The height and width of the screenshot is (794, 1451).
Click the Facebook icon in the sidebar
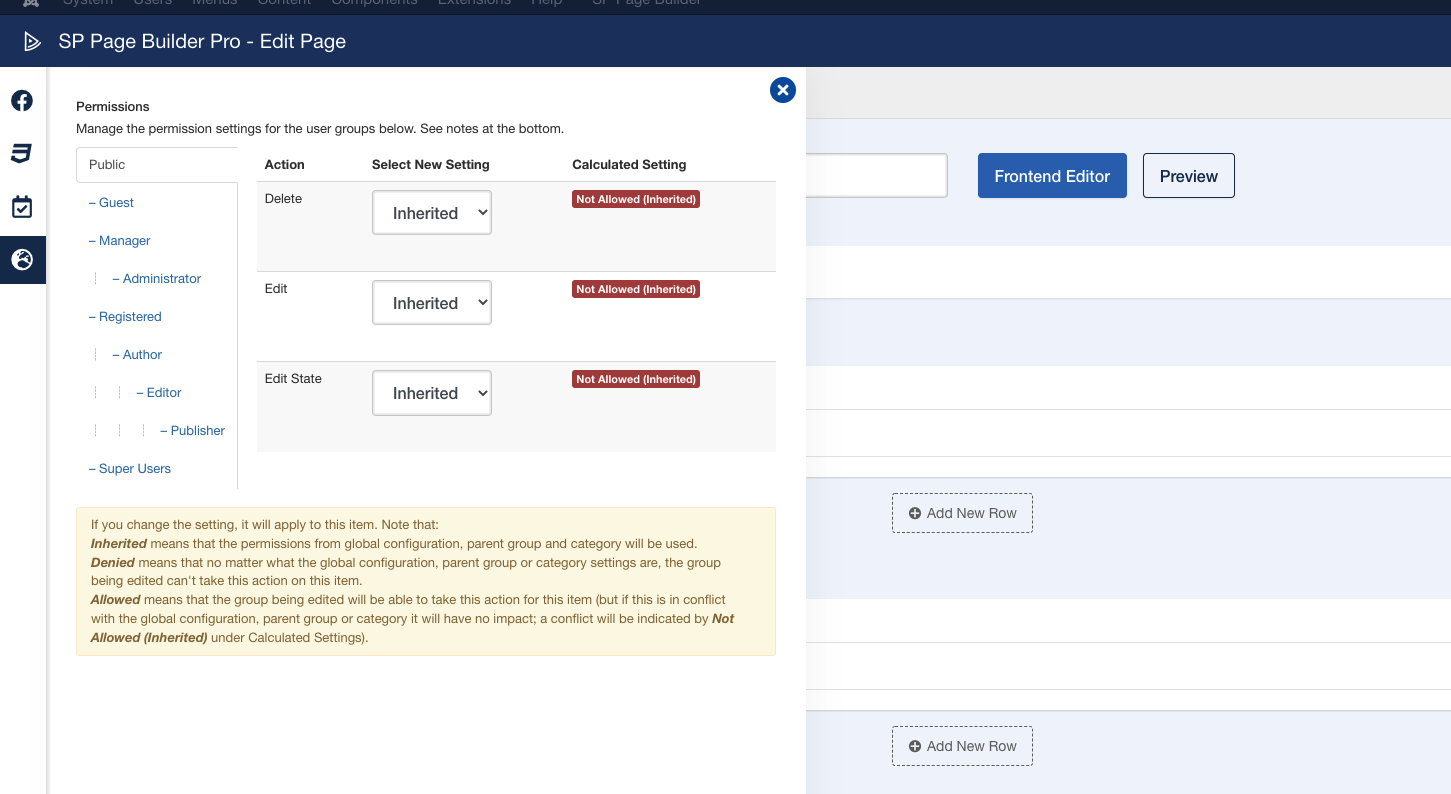coord(22,101)
